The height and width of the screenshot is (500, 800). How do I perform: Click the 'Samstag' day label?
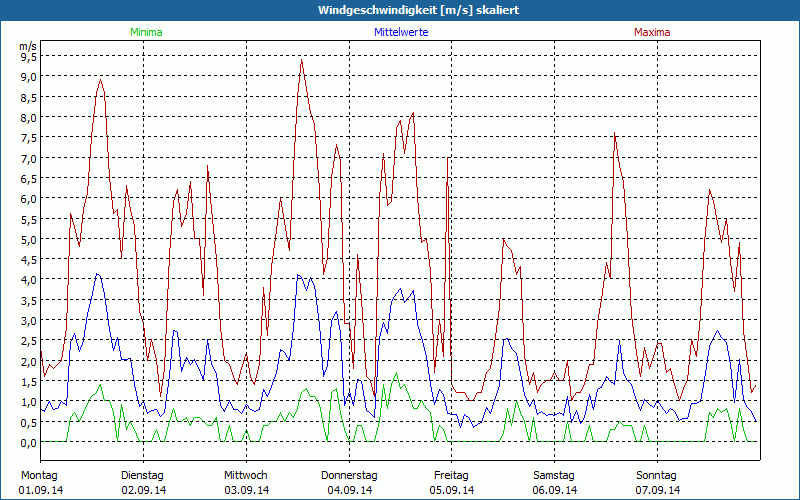554,476
